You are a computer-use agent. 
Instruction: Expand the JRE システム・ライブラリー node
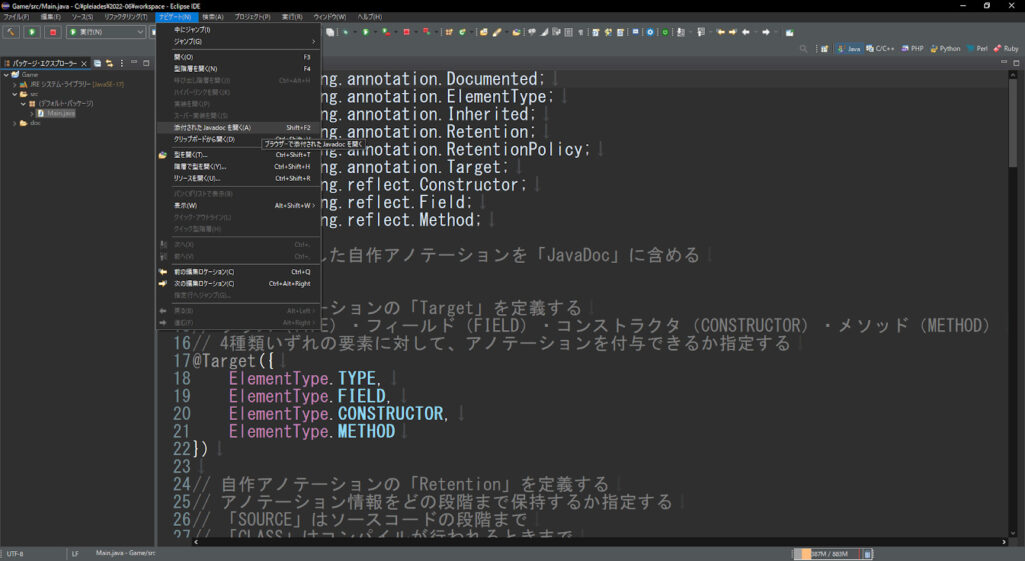point(14,84)
